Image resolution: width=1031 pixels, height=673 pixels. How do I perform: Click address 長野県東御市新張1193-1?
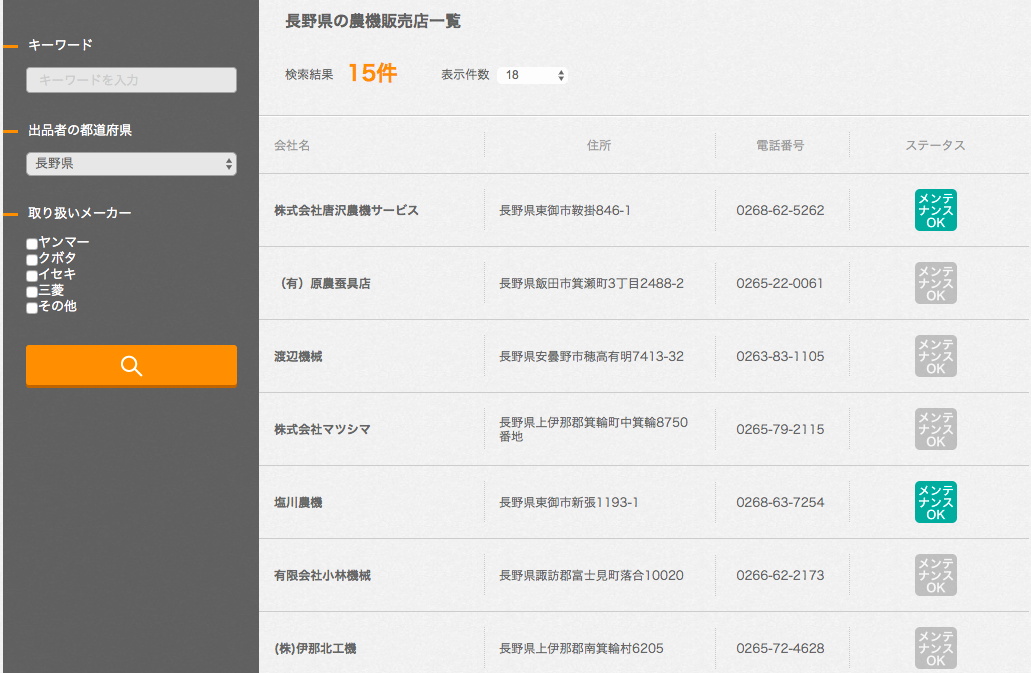tap(569, 502)
